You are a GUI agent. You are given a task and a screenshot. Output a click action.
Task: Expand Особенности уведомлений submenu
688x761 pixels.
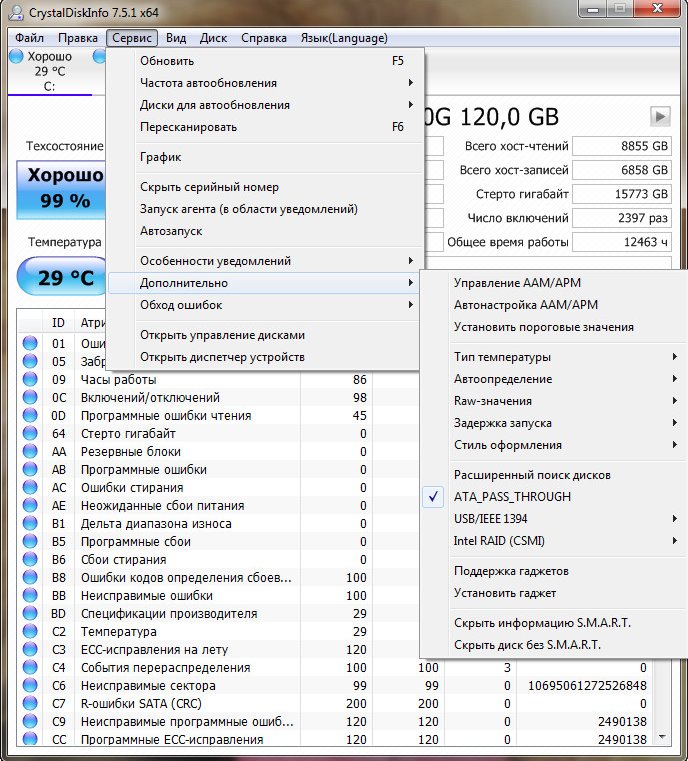pyautogui.click(x=264, y=261)
